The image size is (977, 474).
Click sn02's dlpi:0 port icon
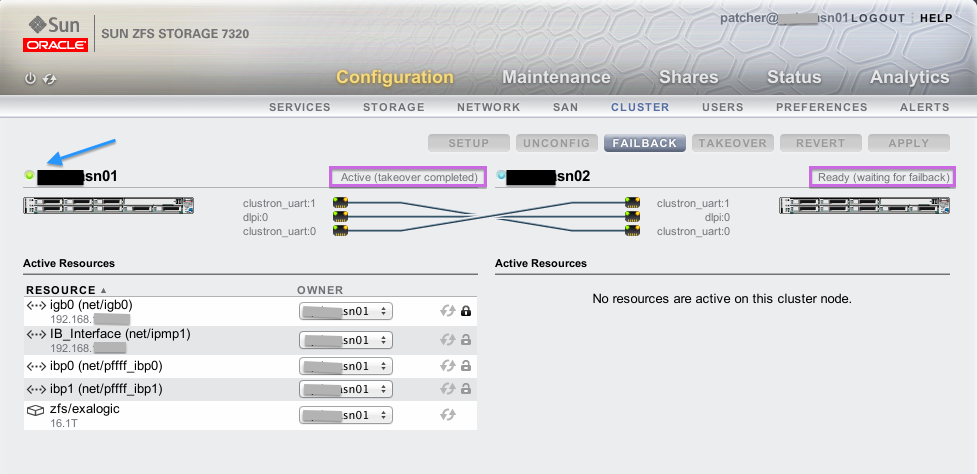coord(632,217)
